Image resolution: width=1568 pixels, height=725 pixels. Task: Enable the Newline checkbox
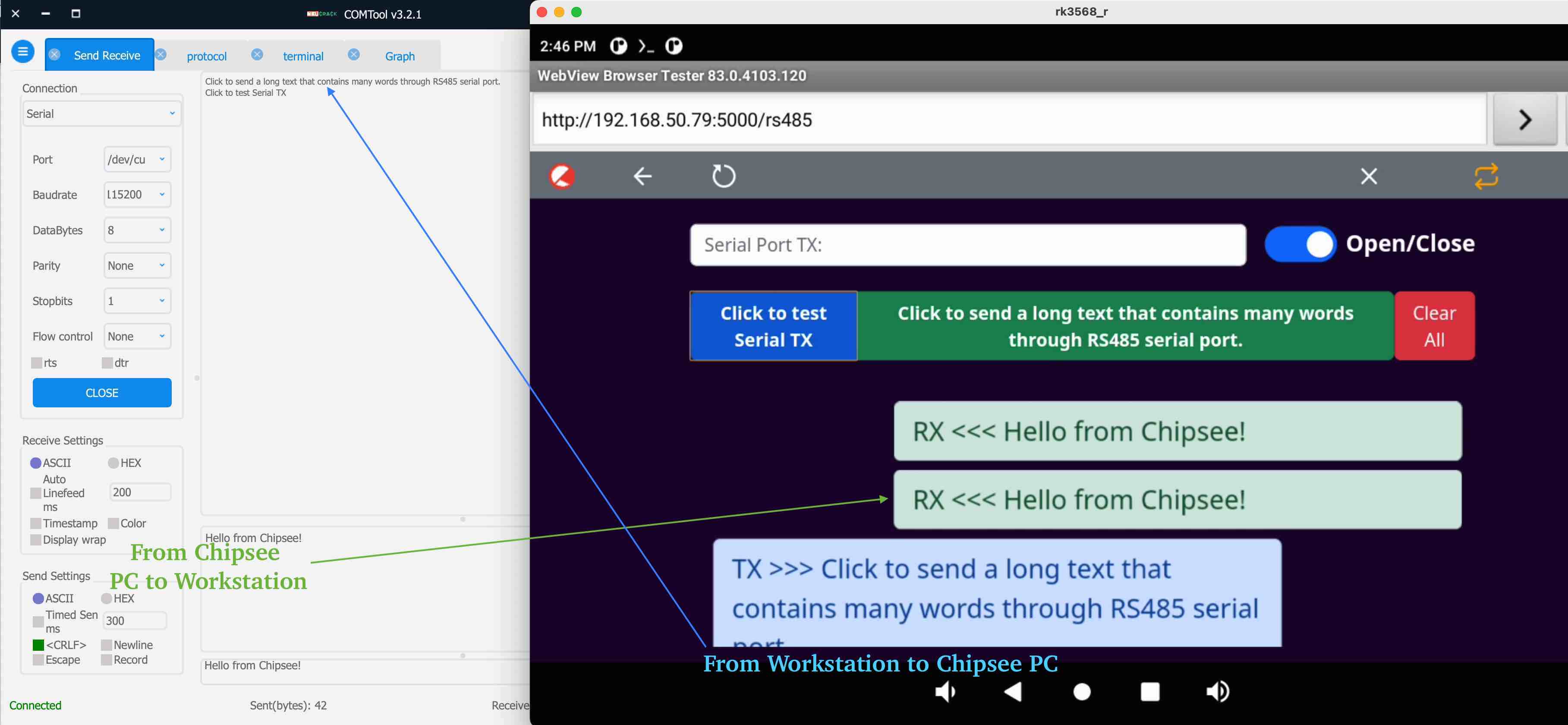107,645
